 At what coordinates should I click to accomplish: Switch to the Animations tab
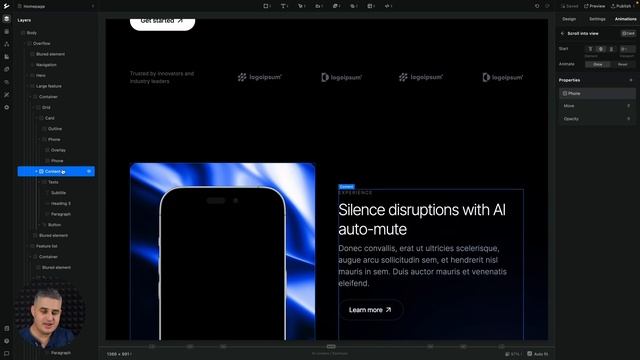625,19
